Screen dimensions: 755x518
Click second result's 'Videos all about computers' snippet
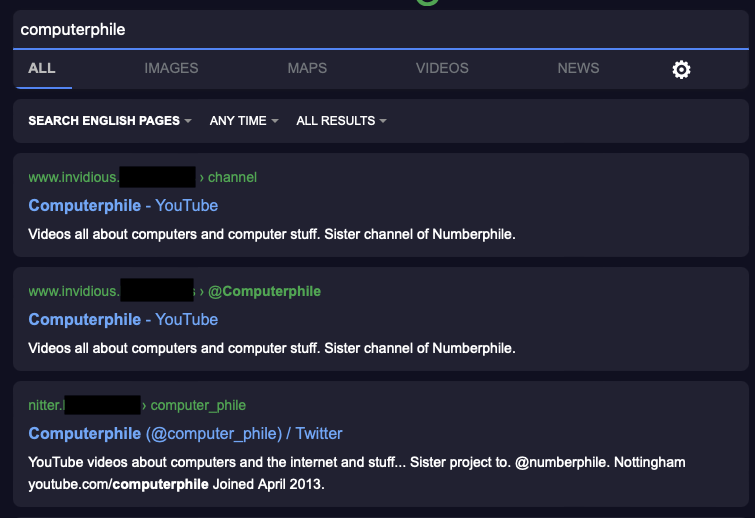point(272,349)
